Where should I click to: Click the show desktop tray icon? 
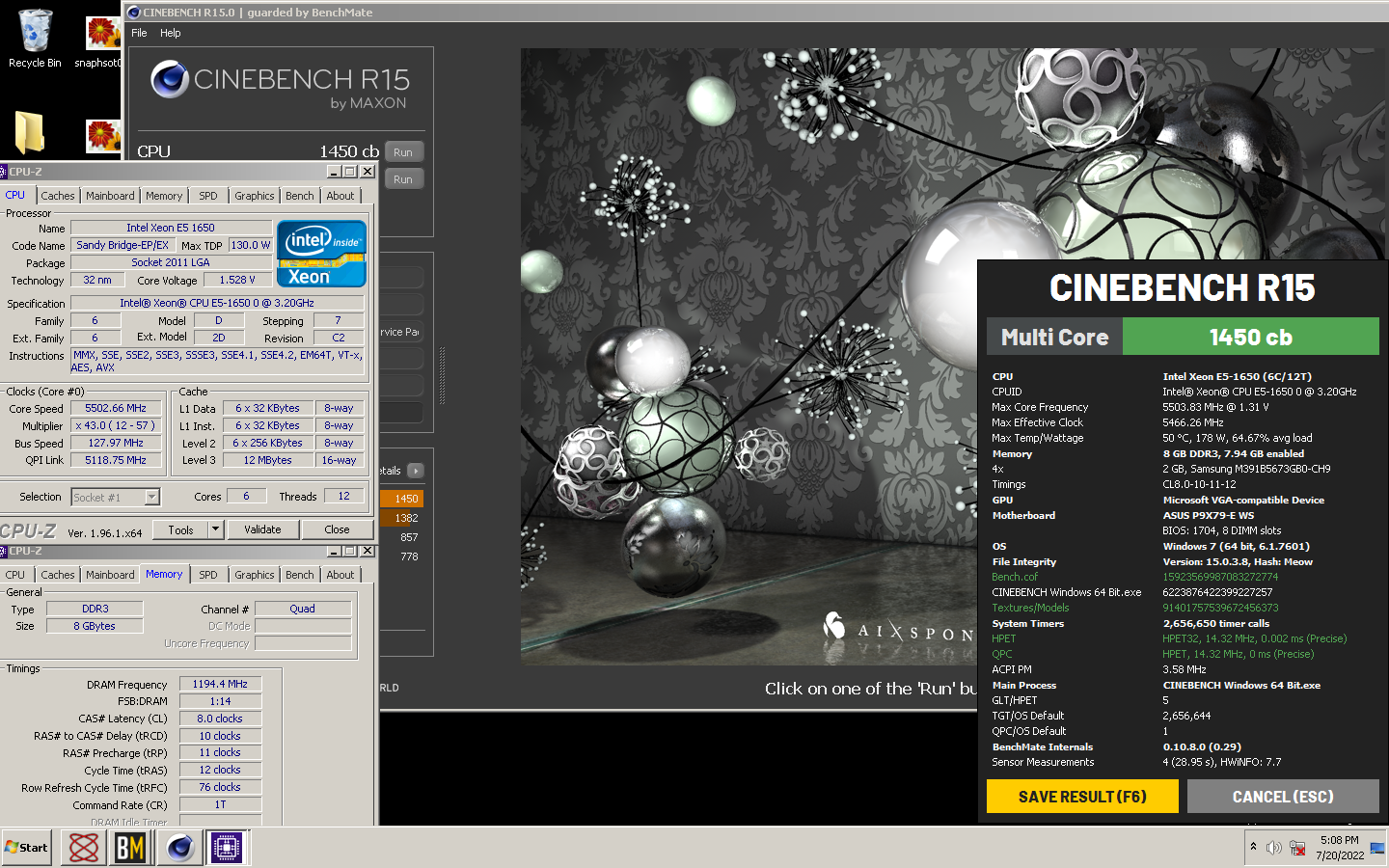[1377, 848]
